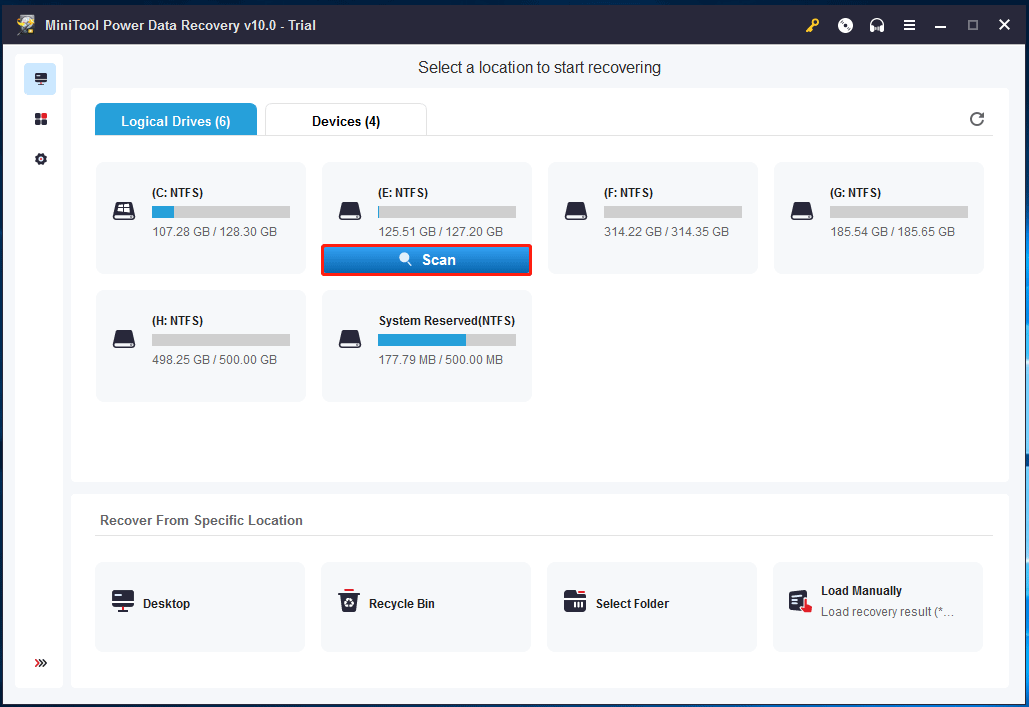Close the MiniTool window
The width and height of the screenshot is (1029, 707).
1004,25
